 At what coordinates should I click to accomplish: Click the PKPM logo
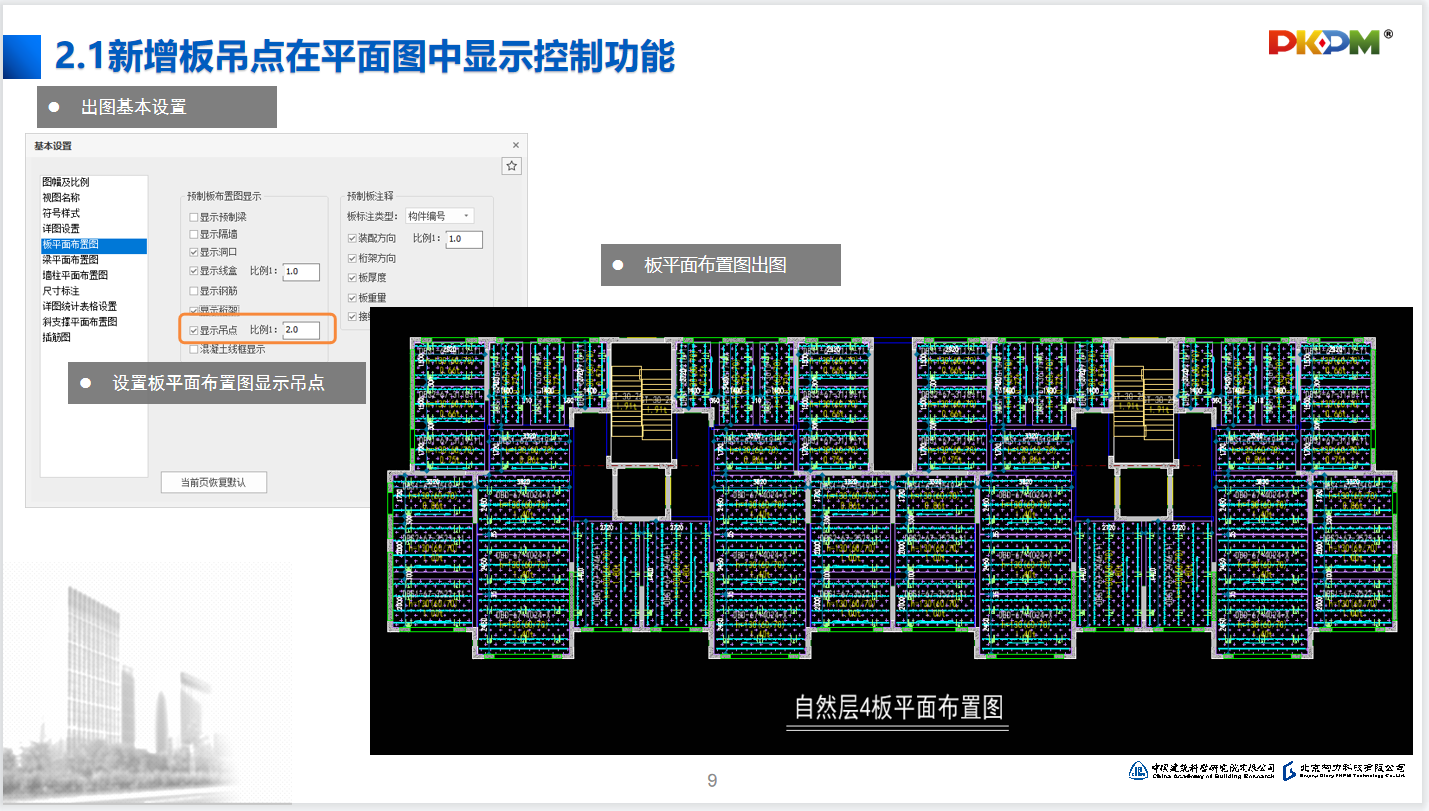point(1330,41)
